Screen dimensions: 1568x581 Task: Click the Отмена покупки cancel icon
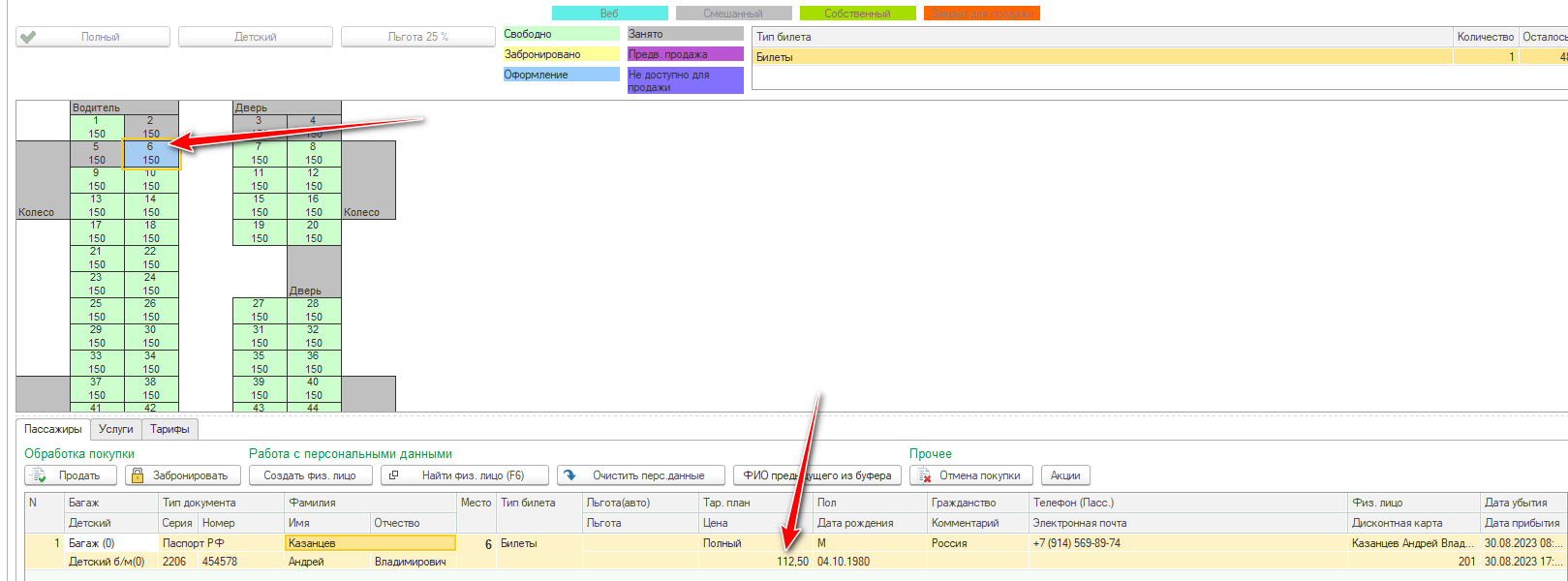(924, 475)
